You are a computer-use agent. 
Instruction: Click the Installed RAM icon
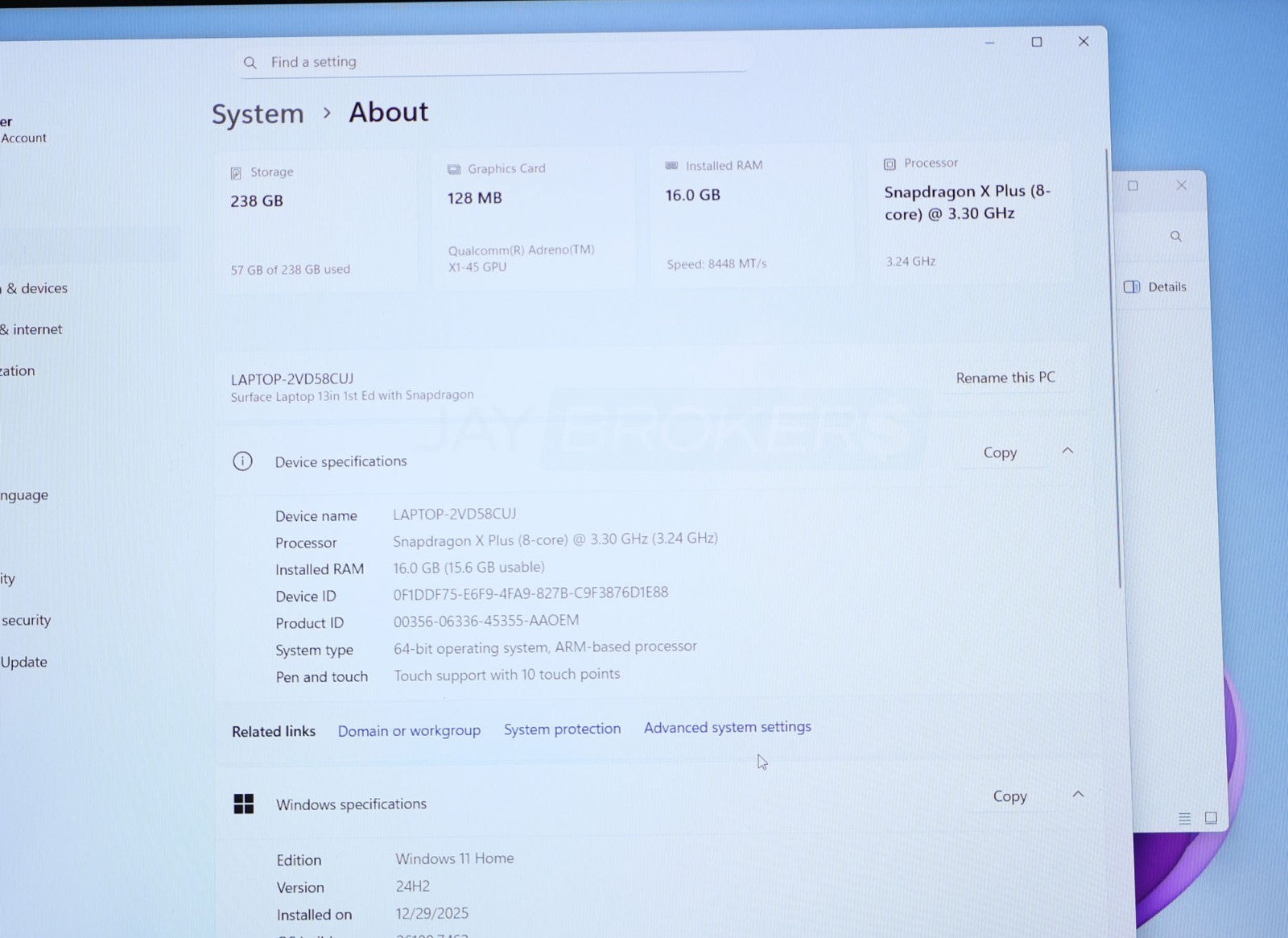671,166
